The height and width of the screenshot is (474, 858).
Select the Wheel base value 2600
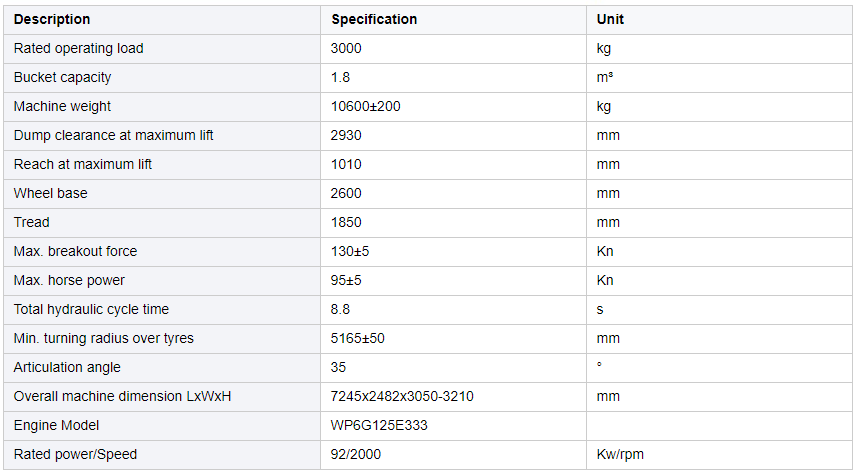click(346, 194)
